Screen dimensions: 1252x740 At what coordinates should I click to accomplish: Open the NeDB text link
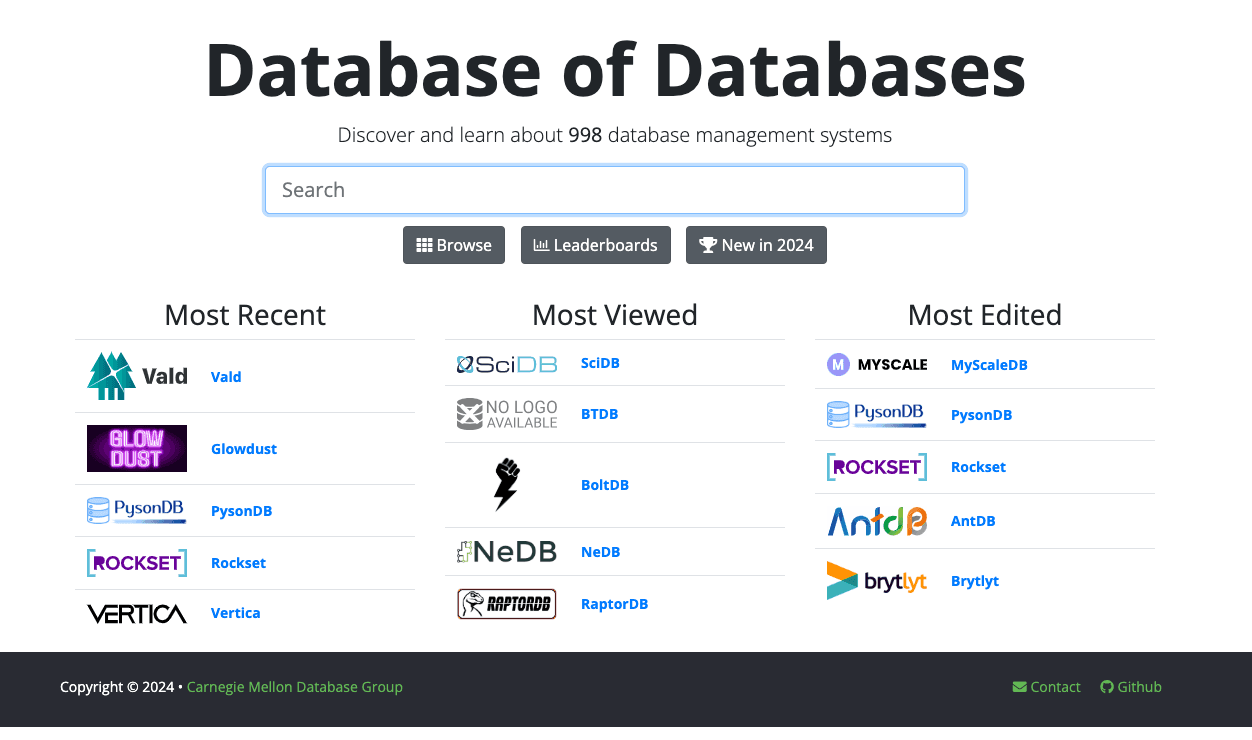click(x=601, y=552)
